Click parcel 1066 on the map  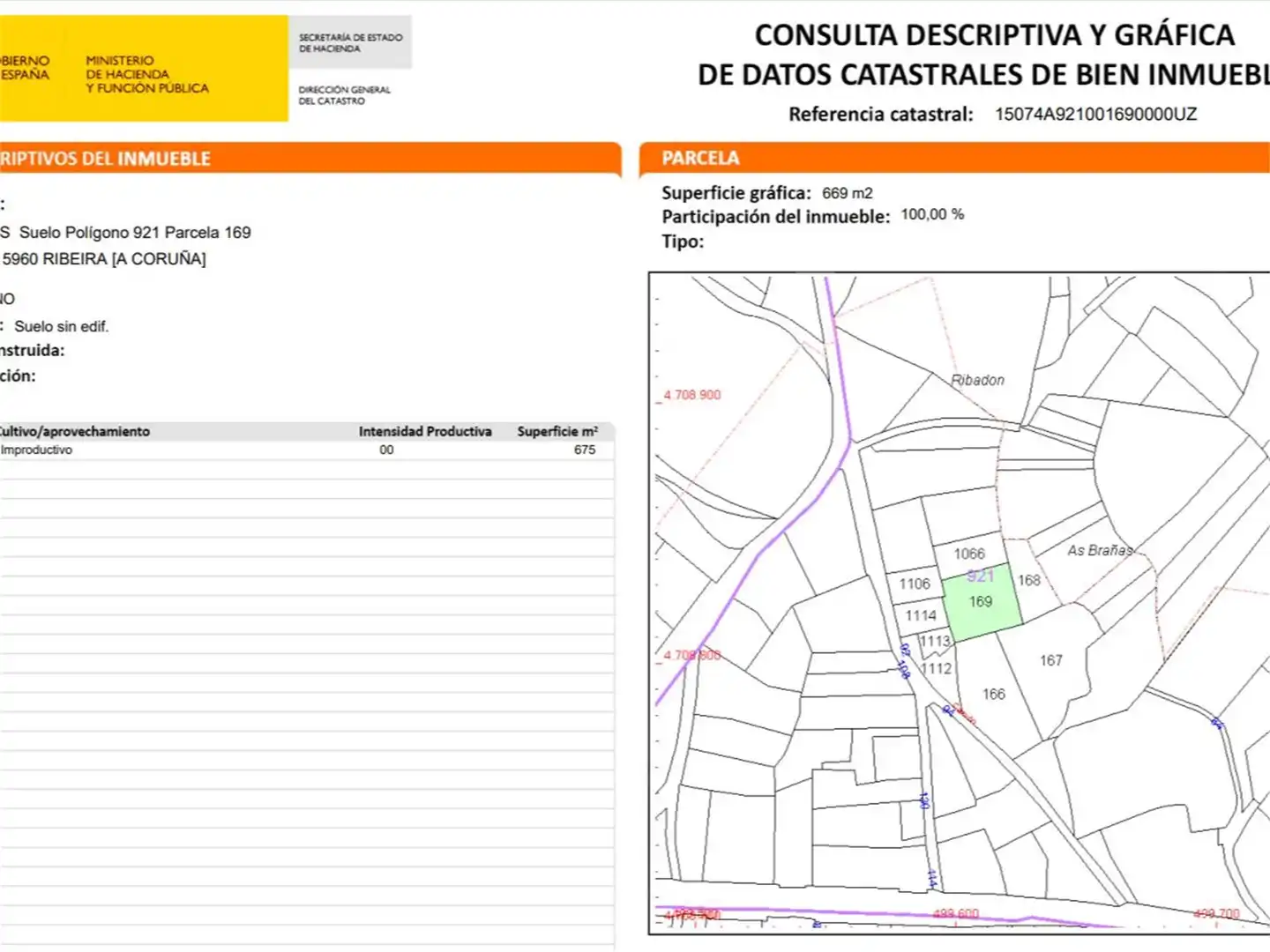tap(969, 554)
